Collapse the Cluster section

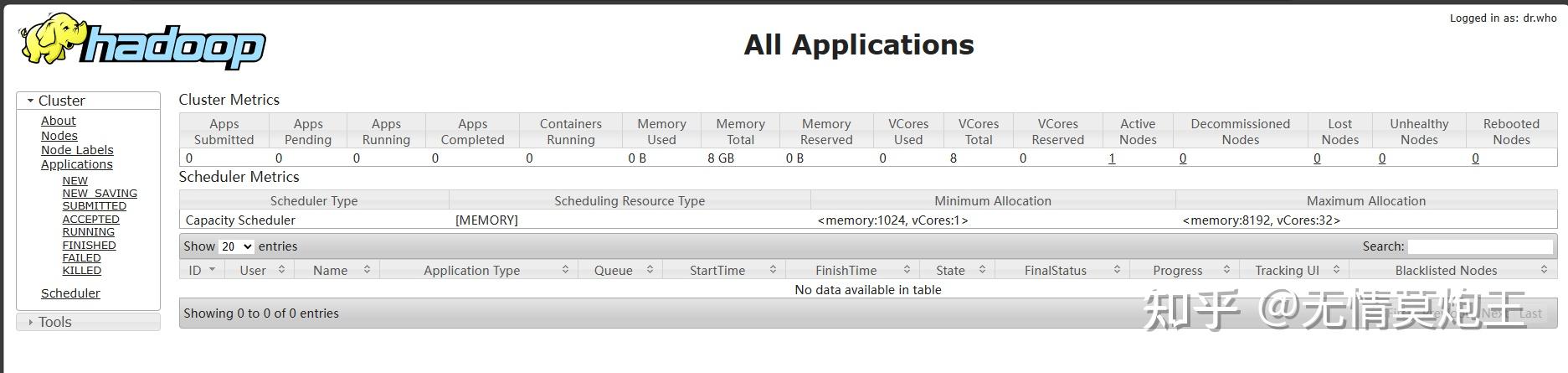tap(31, 101)
